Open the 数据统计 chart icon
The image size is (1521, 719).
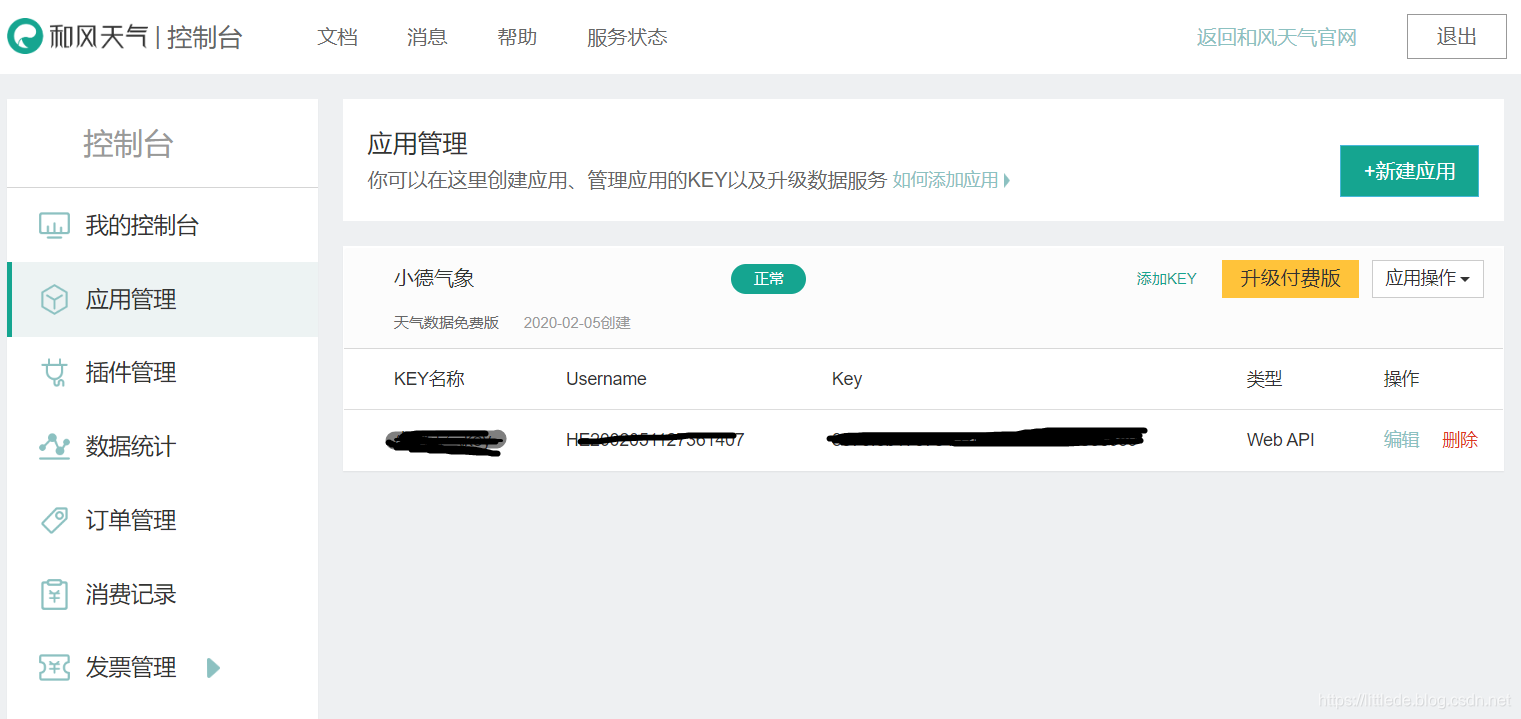[x=54, y=446]
